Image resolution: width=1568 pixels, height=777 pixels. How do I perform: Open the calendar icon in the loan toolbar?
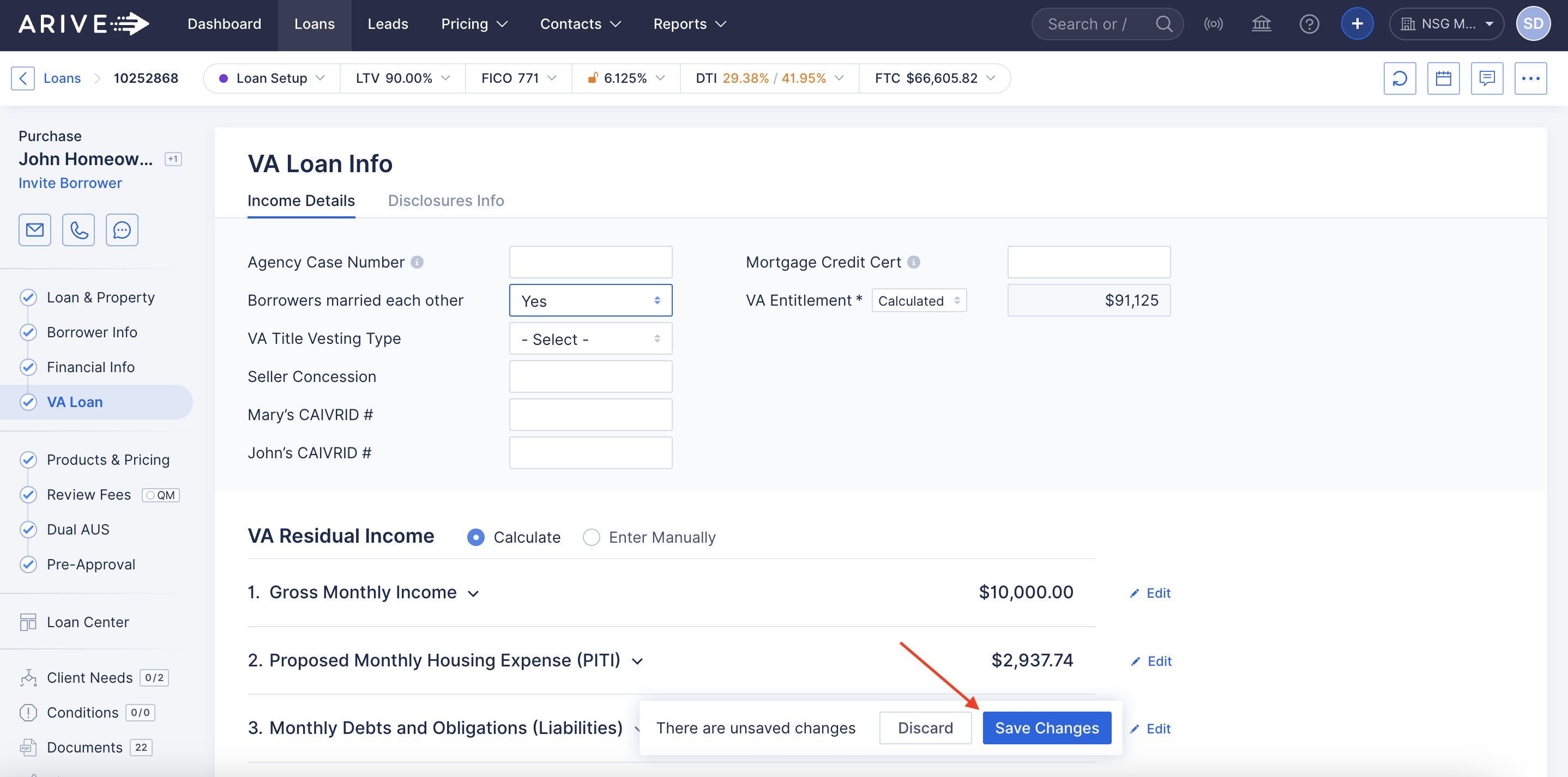coord(1443,78)
